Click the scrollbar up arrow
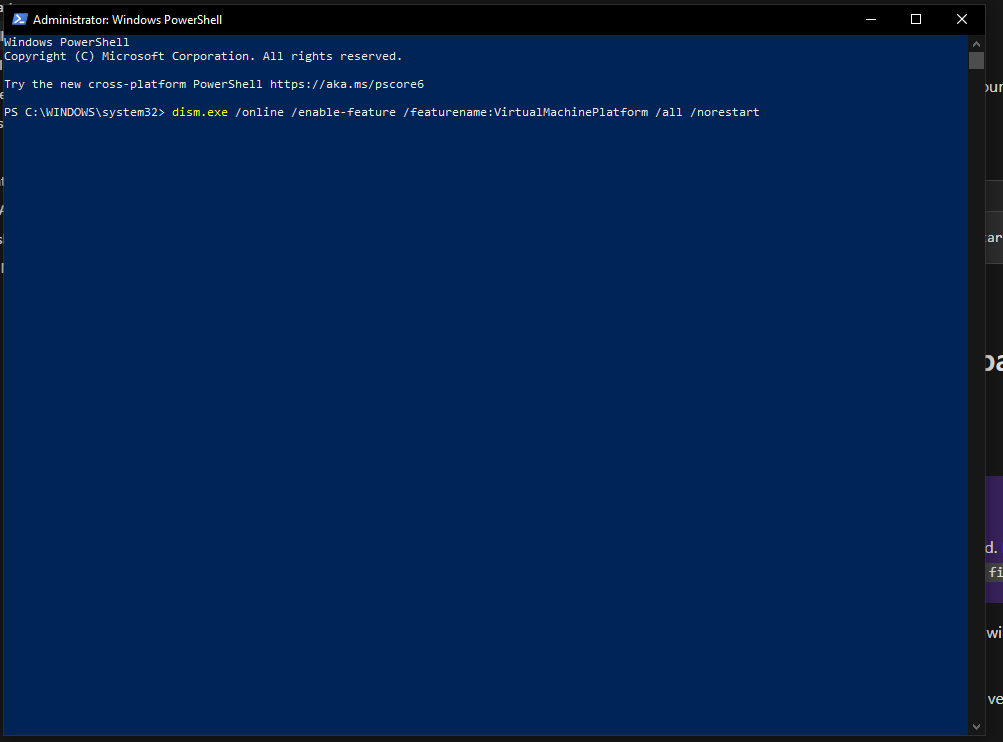The width and height of the screenshot is (1003, 742). 976,43
